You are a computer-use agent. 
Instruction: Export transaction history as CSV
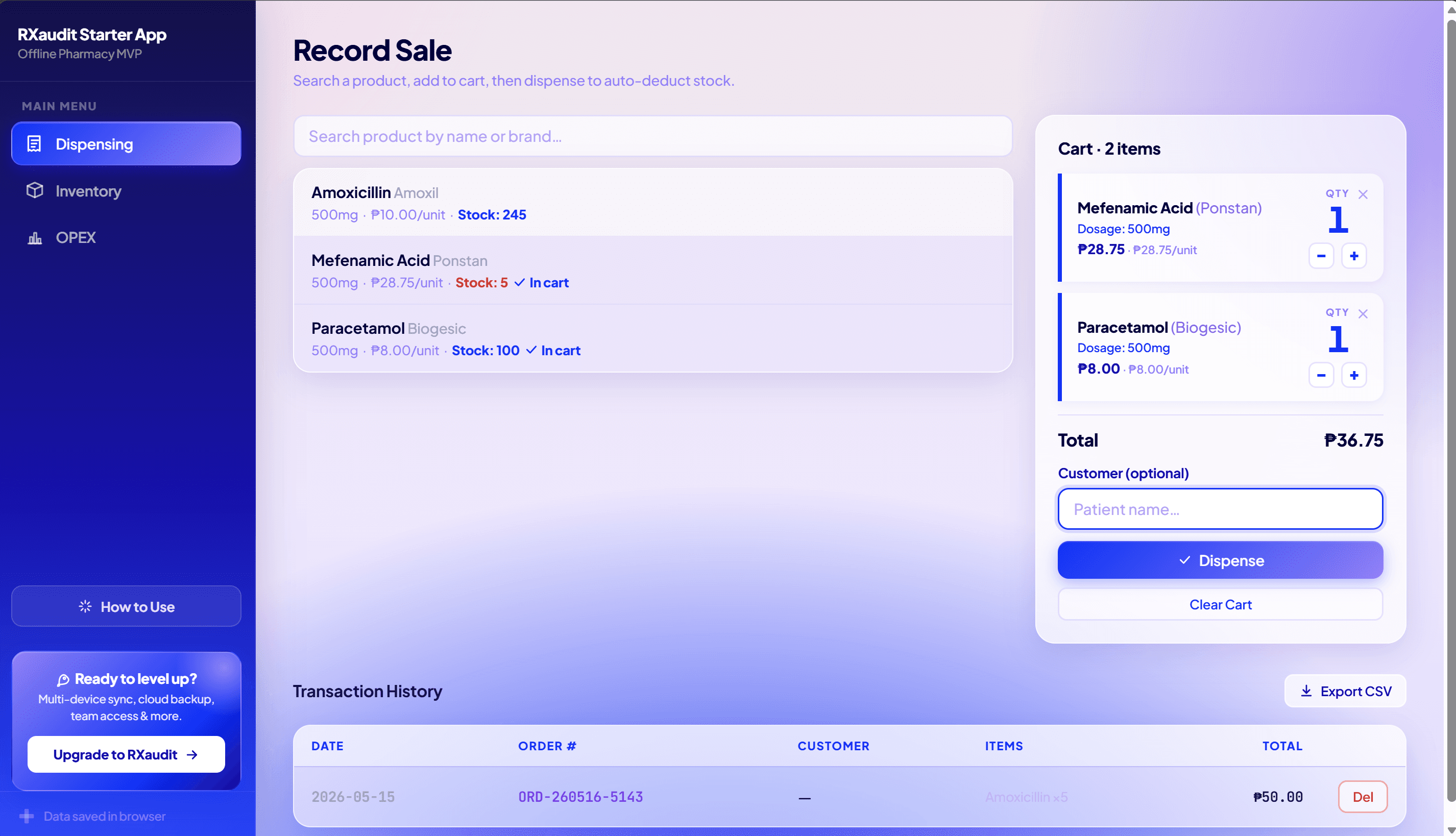pos(1345,691)
